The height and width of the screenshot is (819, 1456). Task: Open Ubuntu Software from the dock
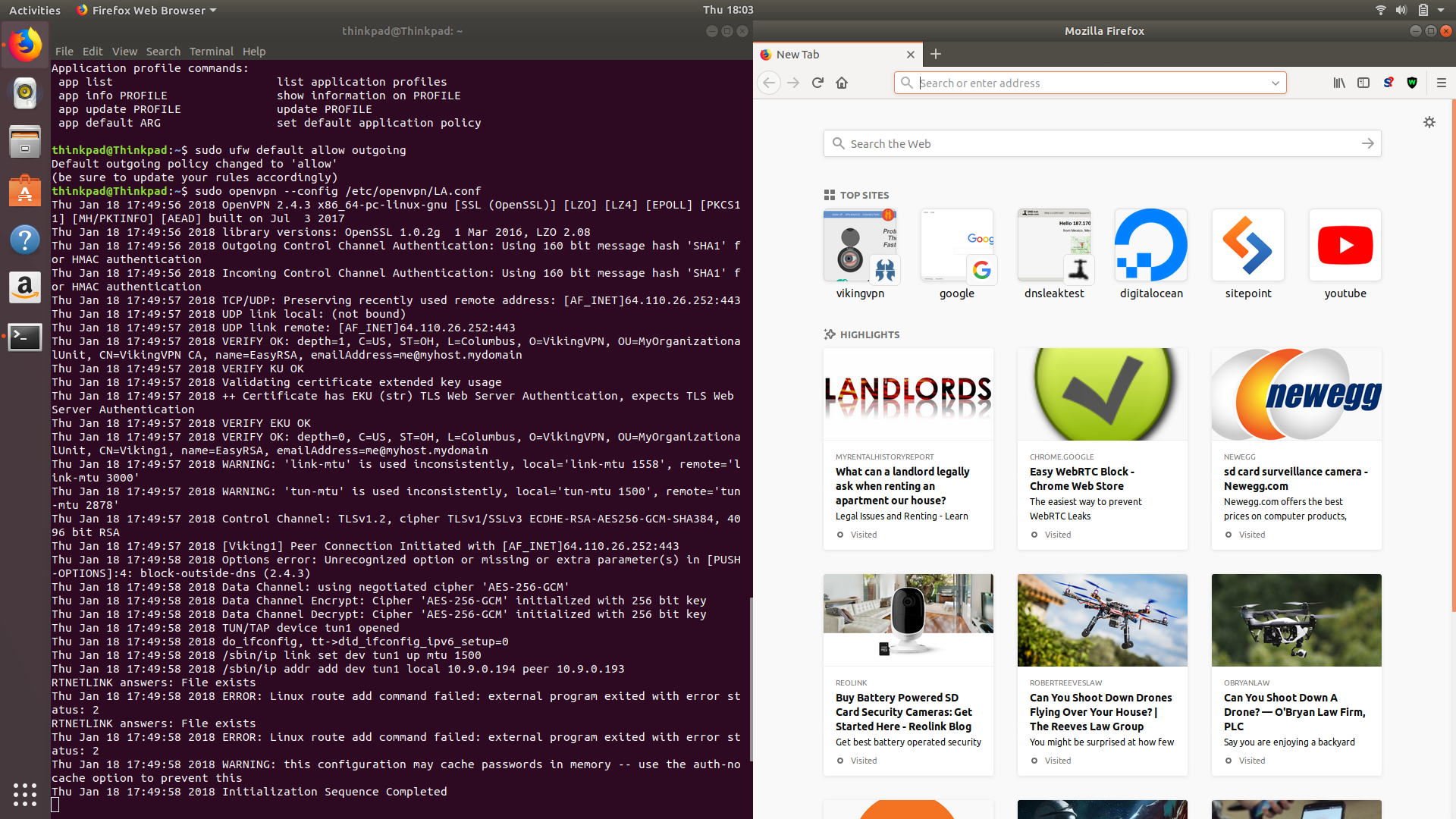(25, 190)
